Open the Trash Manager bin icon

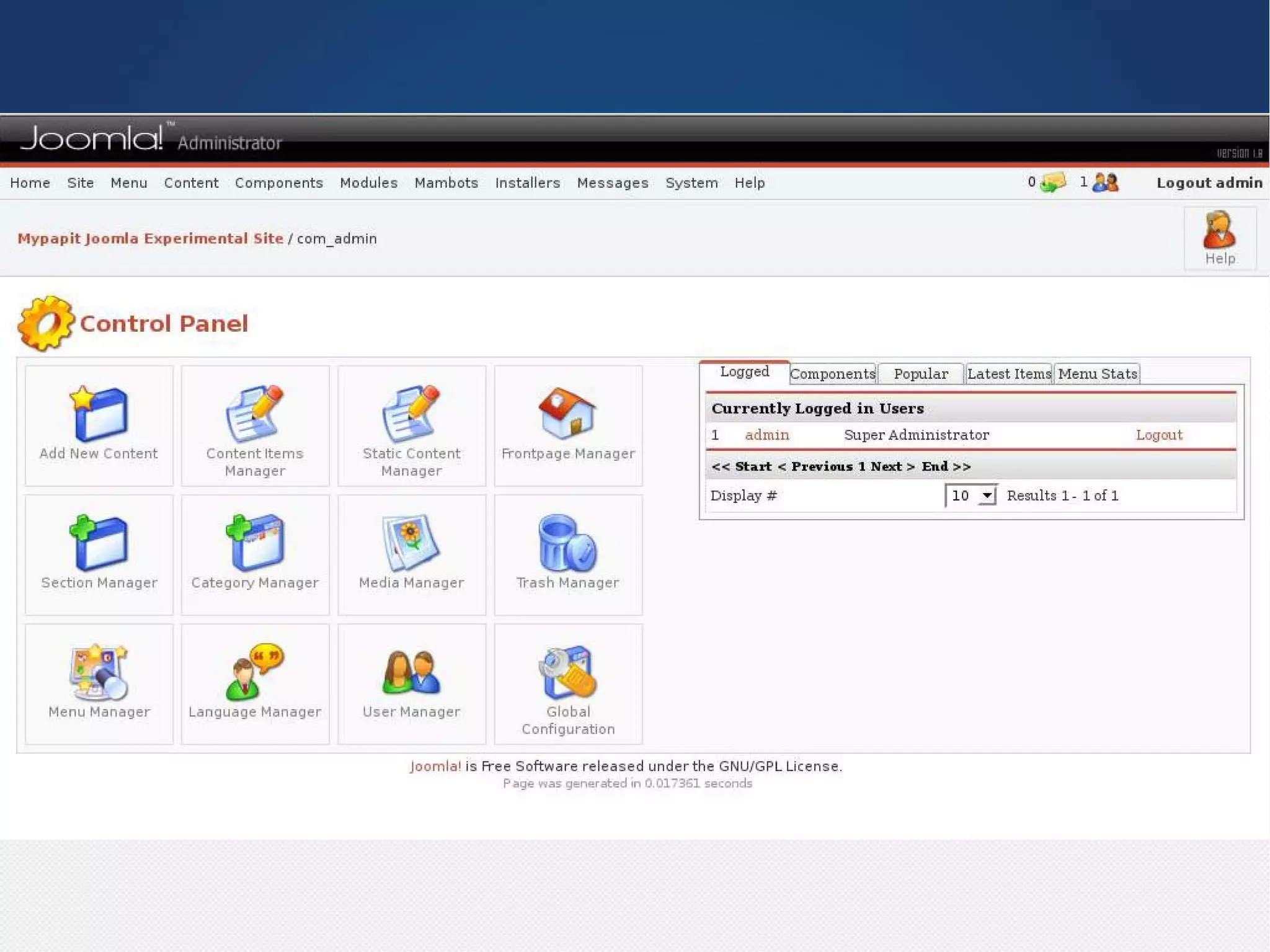tap(567, 543)
